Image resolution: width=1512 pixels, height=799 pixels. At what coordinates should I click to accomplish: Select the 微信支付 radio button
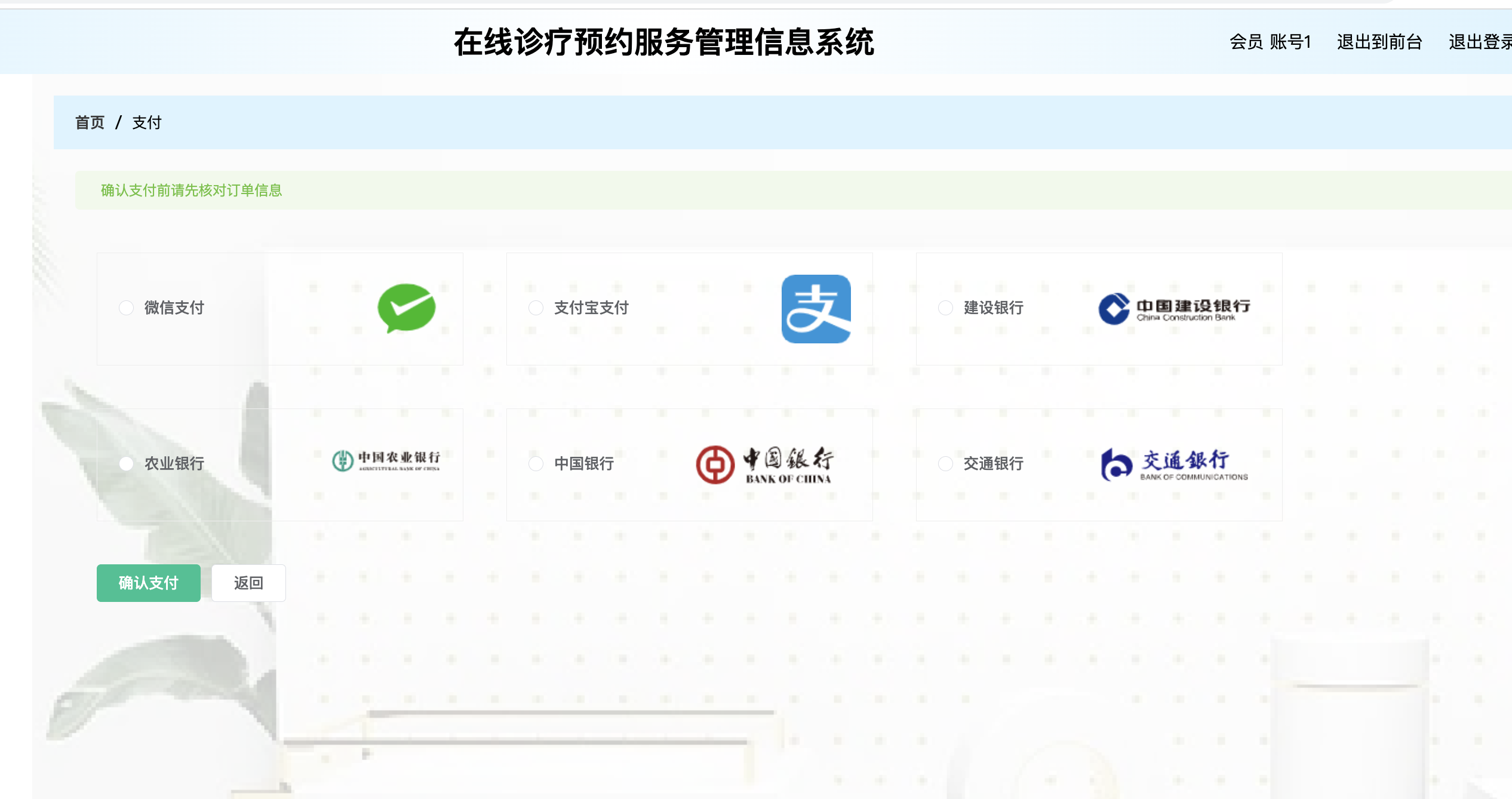[x=126, y=308]
